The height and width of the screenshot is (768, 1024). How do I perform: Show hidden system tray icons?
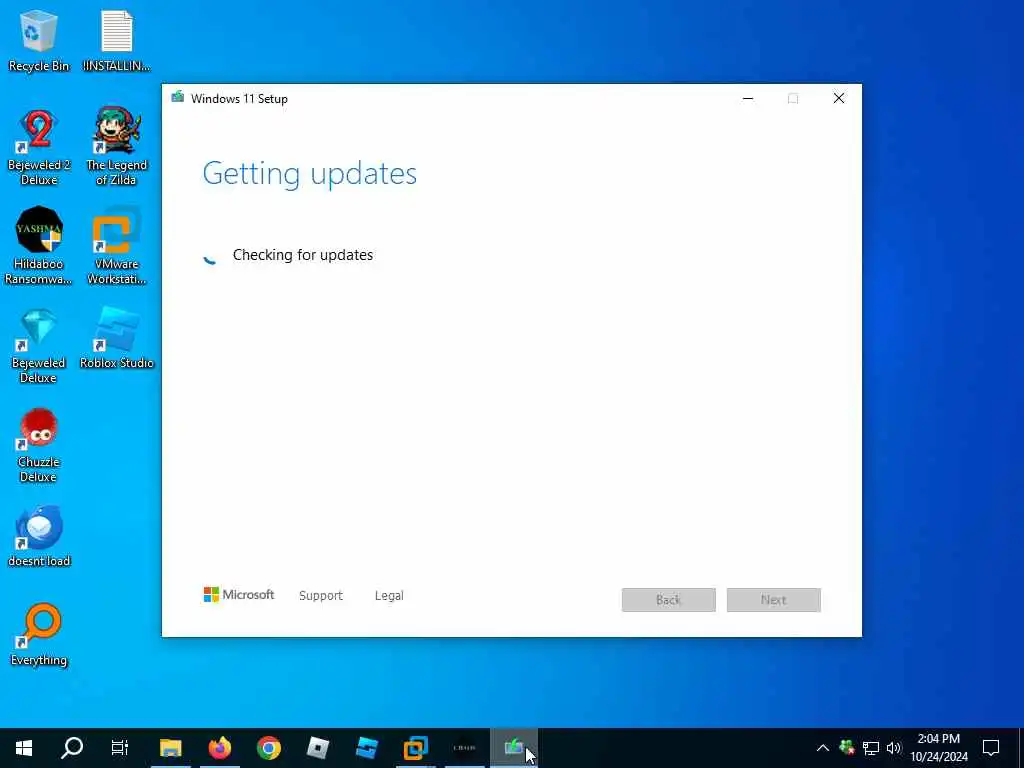tap(823, 748)
